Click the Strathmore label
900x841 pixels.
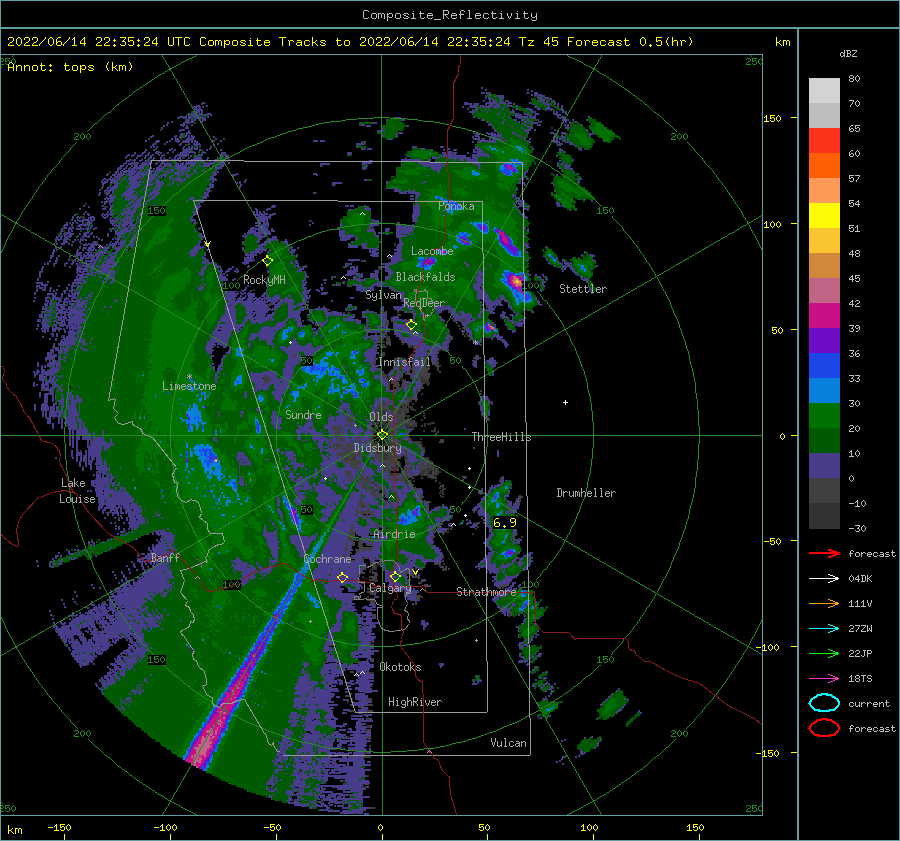click(486, 592)
